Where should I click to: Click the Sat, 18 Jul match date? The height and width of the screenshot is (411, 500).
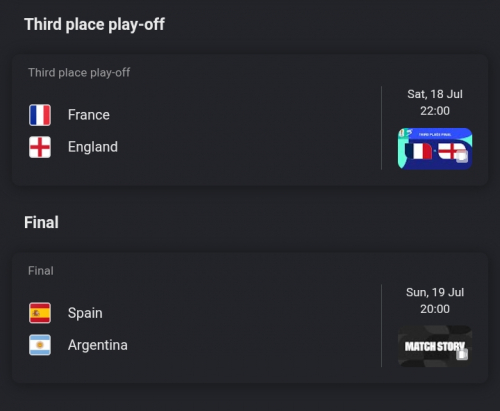coord(435,94)
